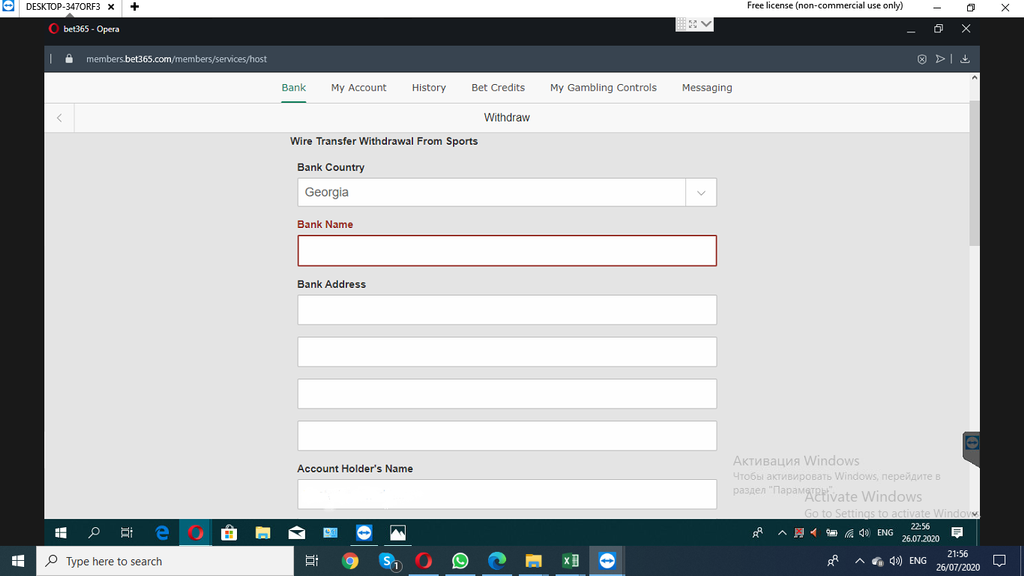Screen dimensions: 1024x576
Task: Click the 'Type here to search' box
Action: click(x=165, y=561)
